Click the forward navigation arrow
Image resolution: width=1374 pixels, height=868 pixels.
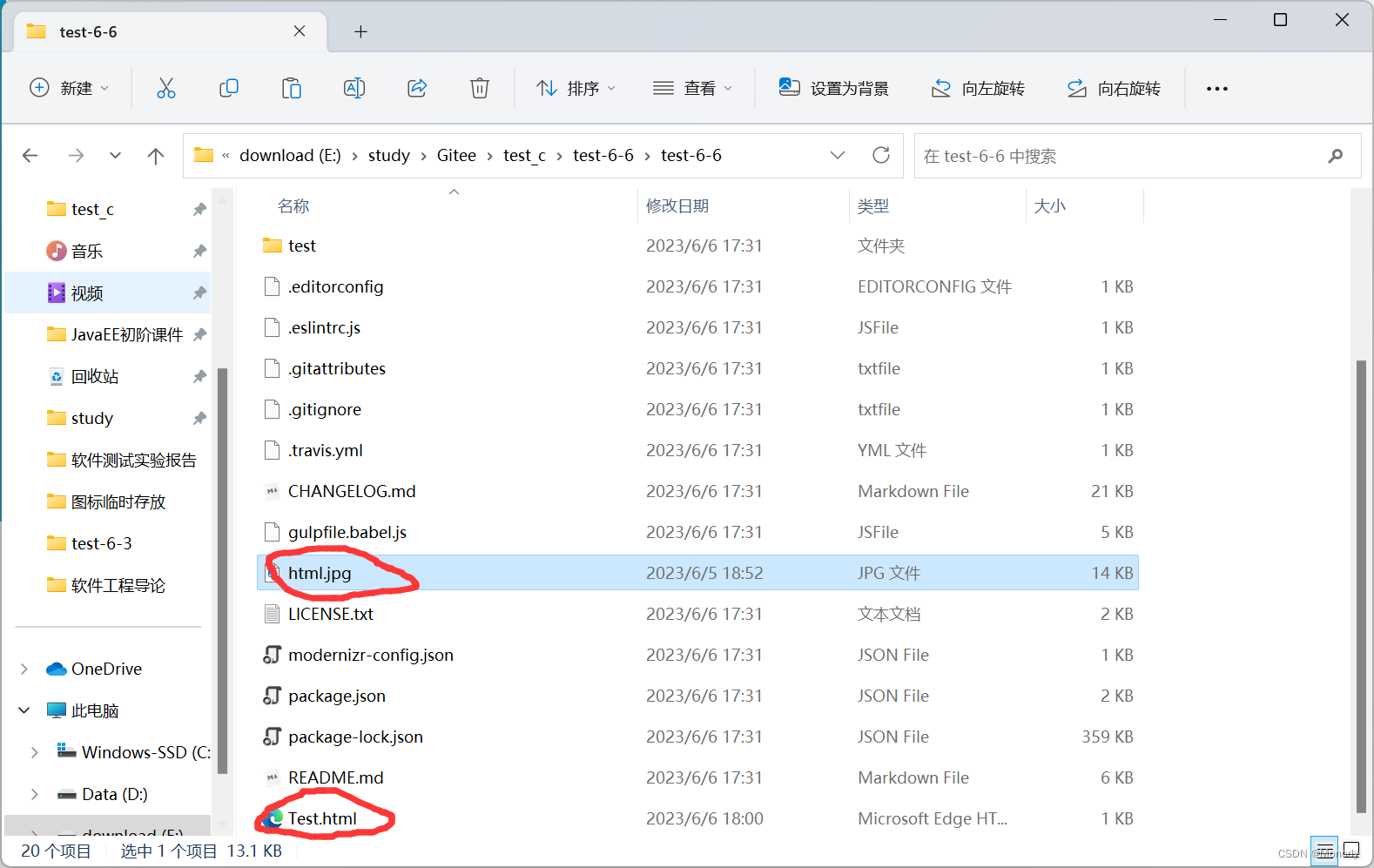pyautogui.click(x=77, y=156)
